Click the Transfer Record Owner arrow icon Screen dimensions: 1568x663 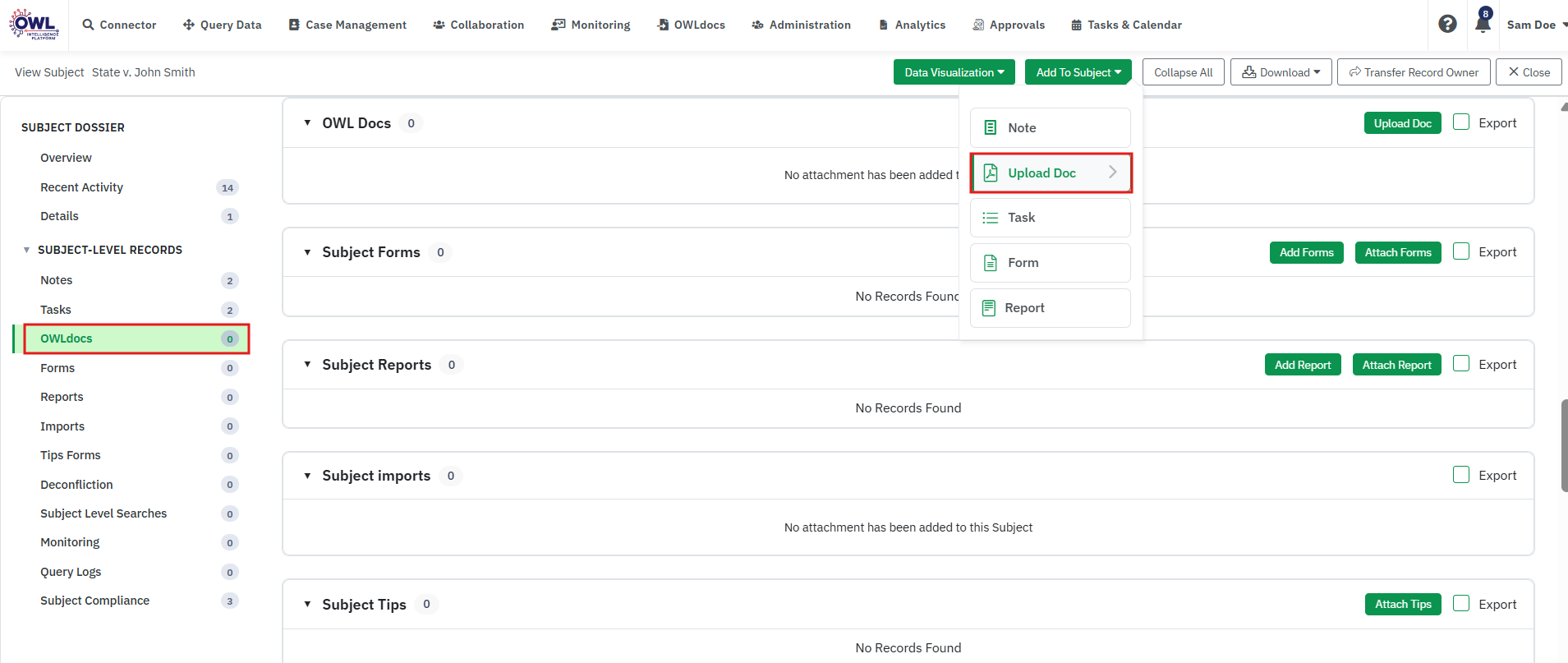tap(1355, 72)
